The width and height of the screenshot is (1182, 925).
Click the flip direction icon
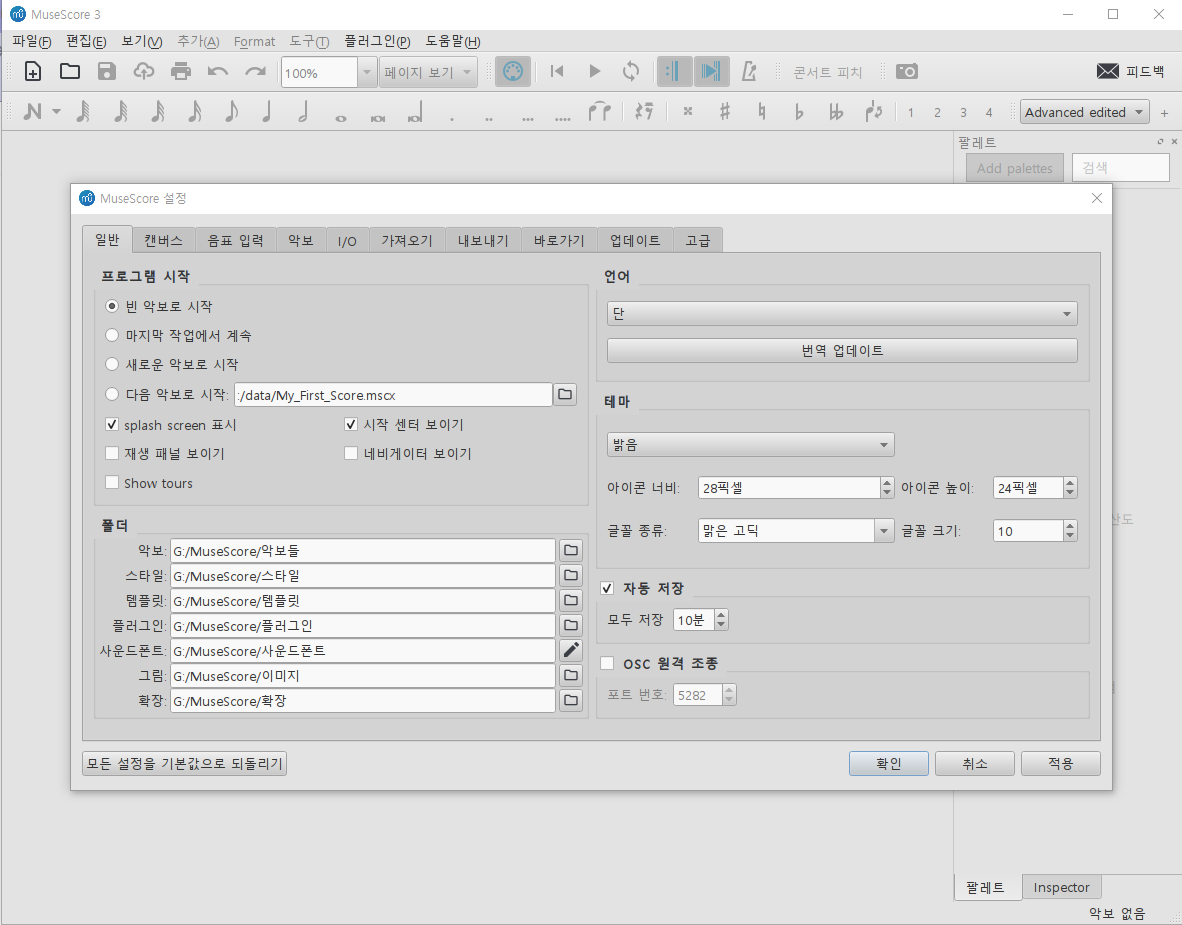[874, 112]
